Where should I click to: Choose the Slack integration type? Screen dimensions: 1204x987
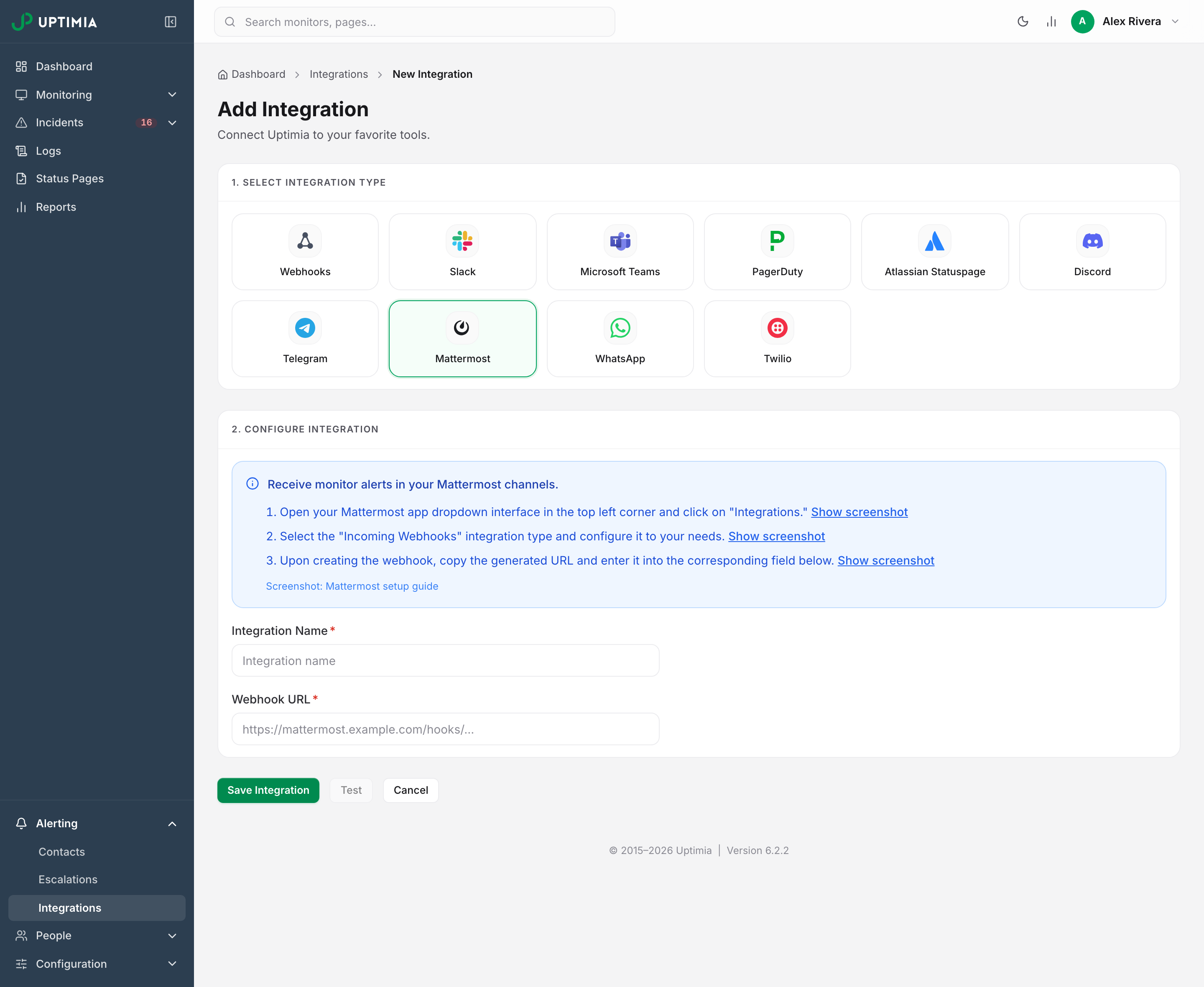click(462, 252)
